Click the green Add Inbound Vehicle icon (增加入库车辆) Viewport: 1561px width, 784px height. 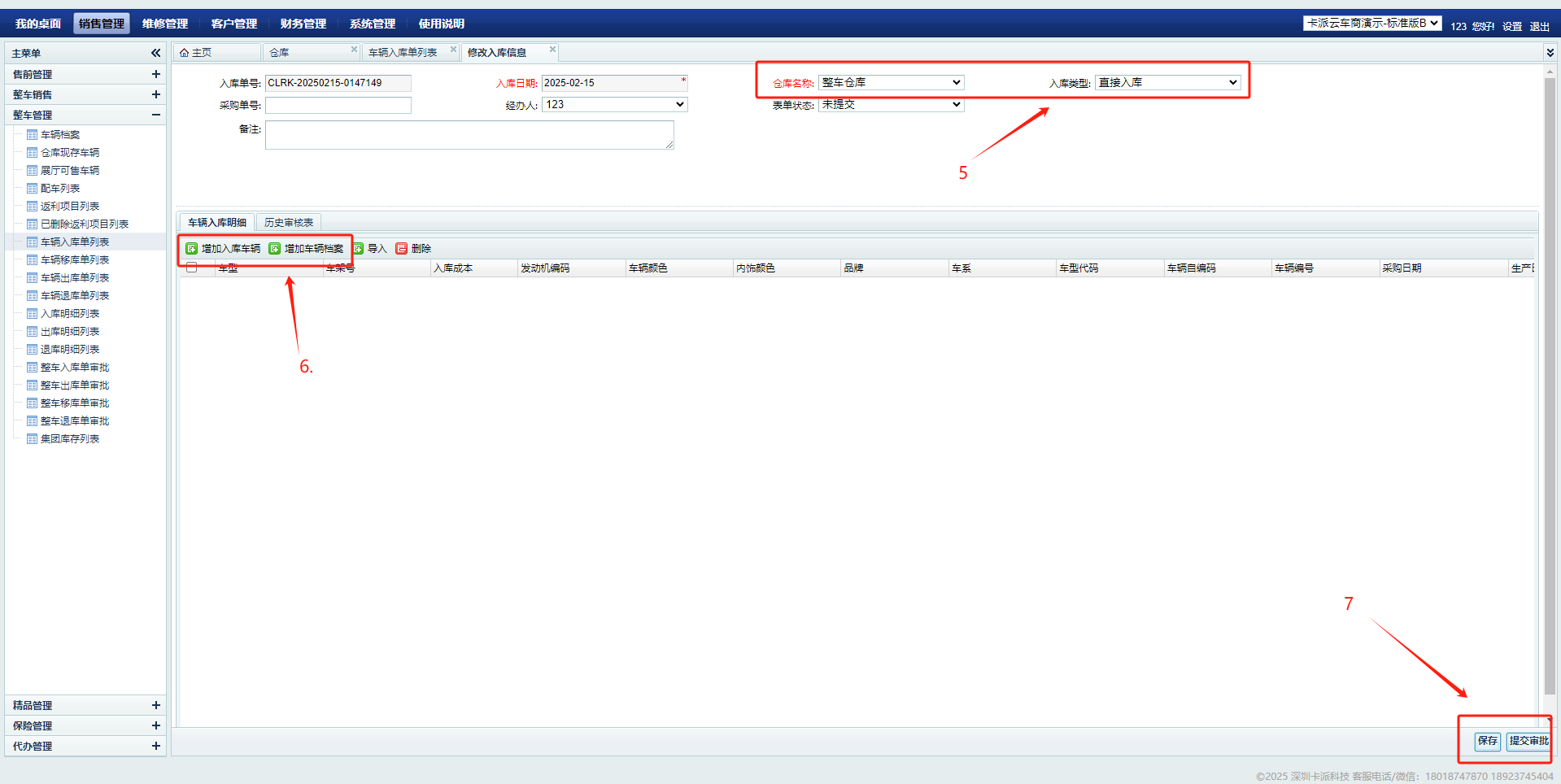click(x=192, y=249)
